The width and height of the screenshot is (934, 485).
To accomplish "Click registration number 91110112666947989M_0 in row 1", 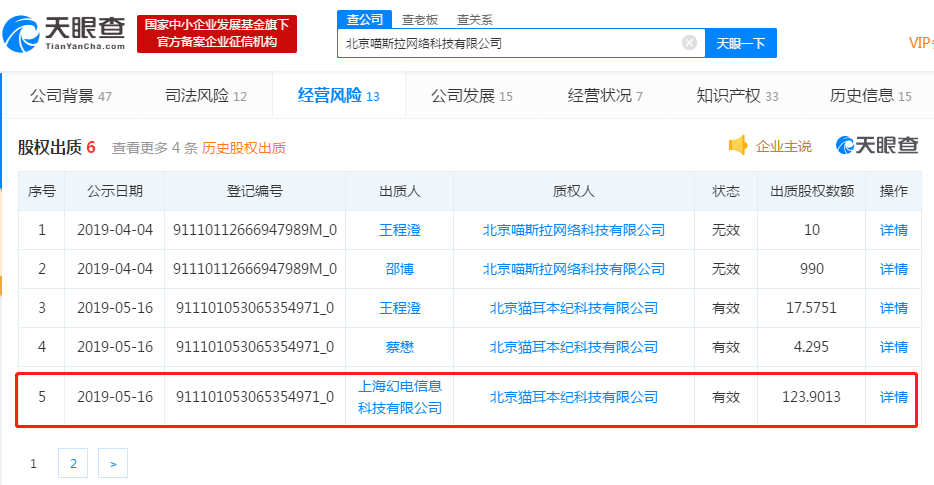I will pos(255,230).
